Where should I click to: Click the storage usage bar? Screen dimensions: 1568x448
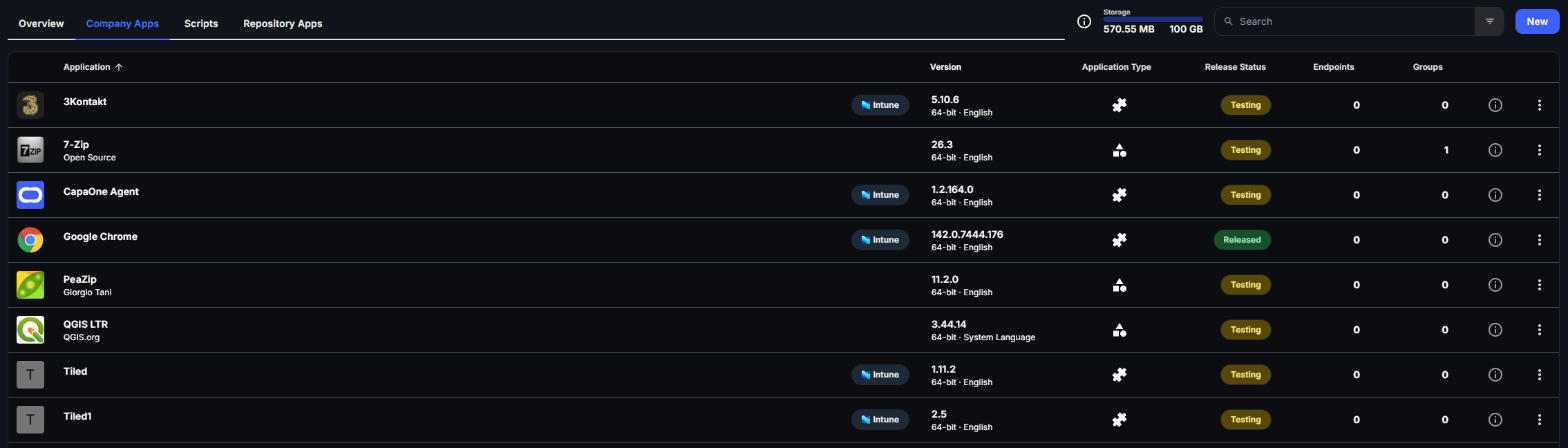click(1153, 19)
